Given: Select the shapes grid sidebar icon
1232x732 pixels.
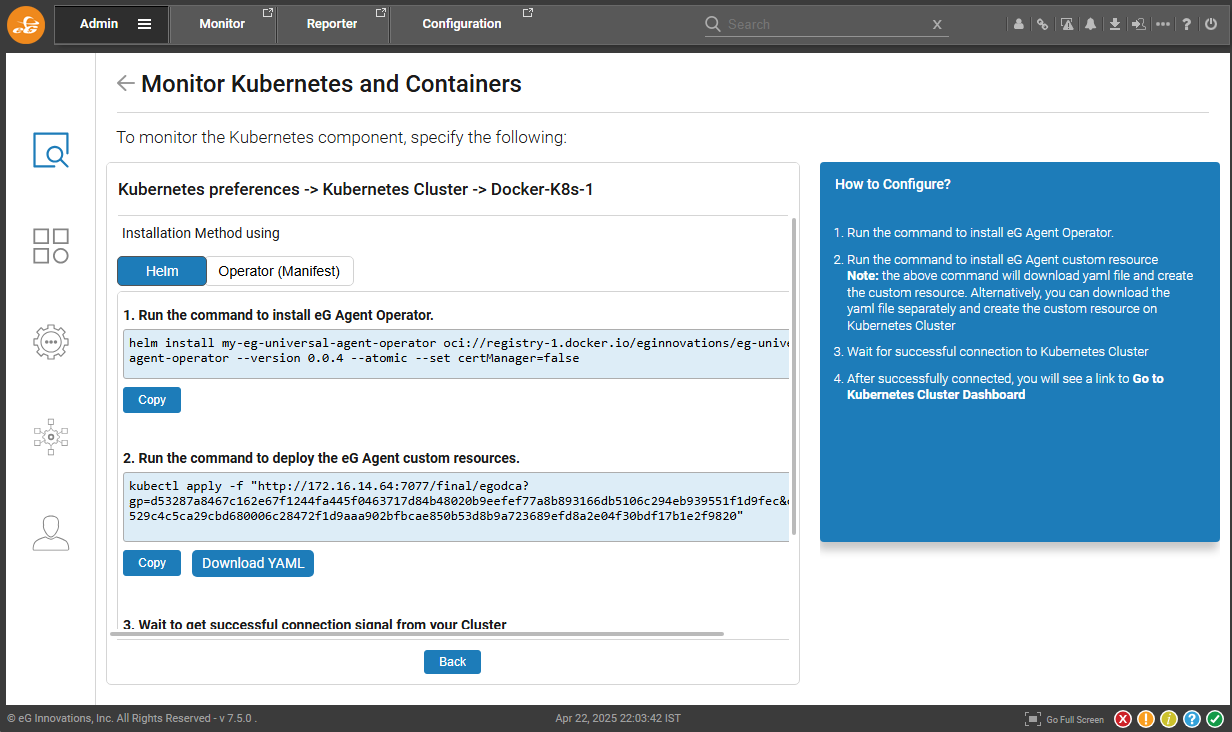Looking at the screenshot, I should pyautogui.click(x=51, y=246).
